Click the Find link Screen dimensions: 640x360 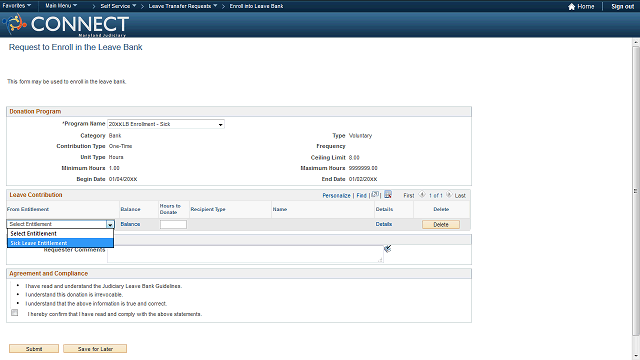click(362, 196)
